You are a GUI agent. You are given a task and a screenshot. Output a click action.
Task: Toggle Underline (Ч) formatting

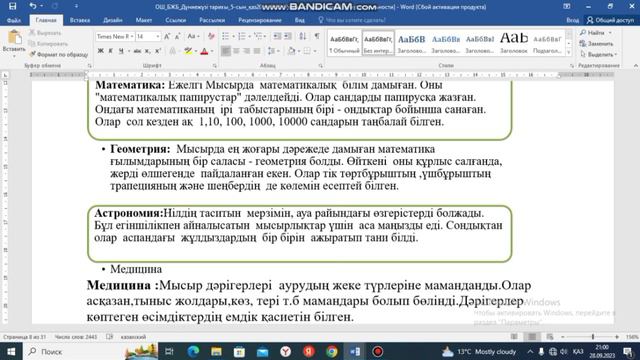[121, 51]
